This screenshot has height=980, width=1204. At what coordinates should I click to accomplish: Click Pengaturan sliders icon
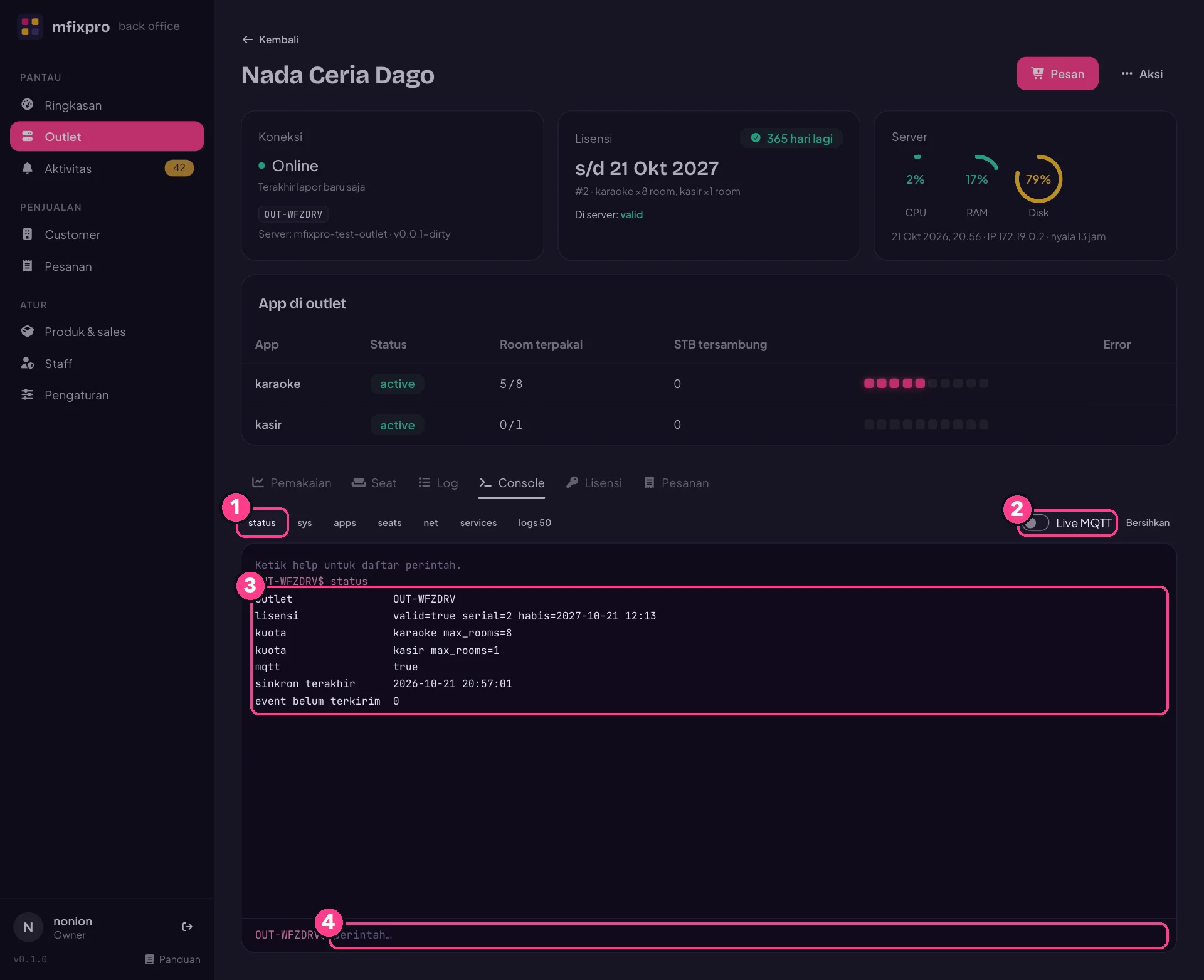(28, 394)
